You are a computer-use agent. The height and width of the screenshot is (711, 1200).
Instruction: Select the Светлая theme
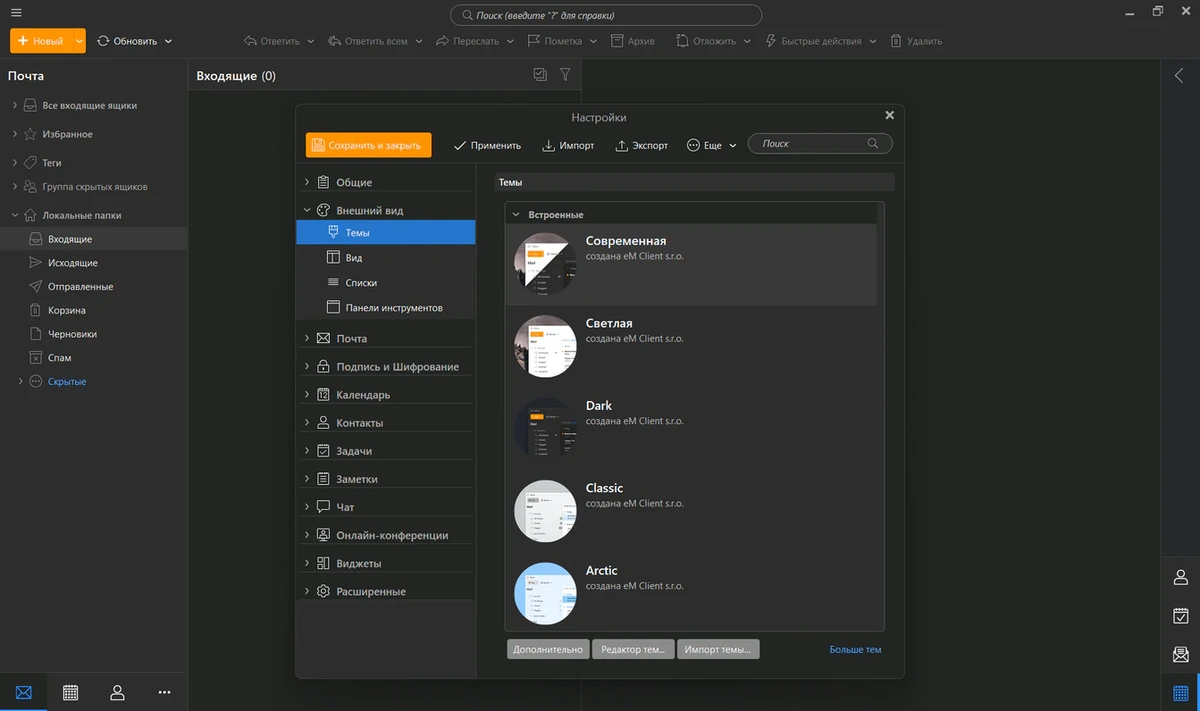[x=691, y=346]
